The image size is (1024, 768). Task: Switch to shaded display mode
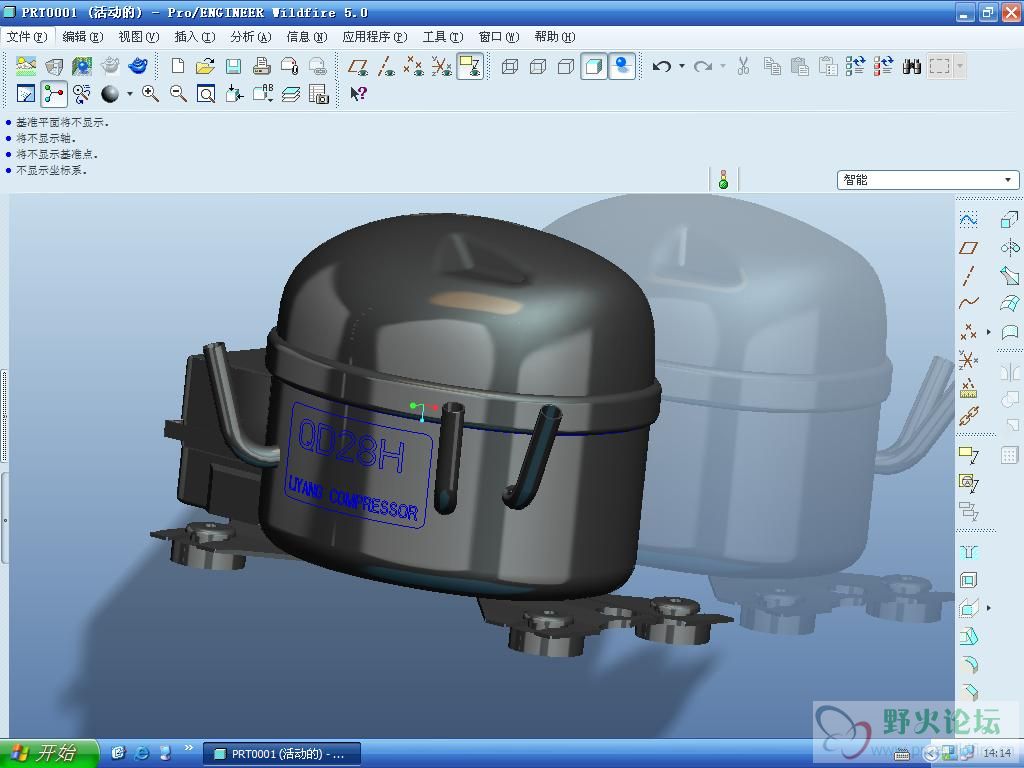coord(594,66)
